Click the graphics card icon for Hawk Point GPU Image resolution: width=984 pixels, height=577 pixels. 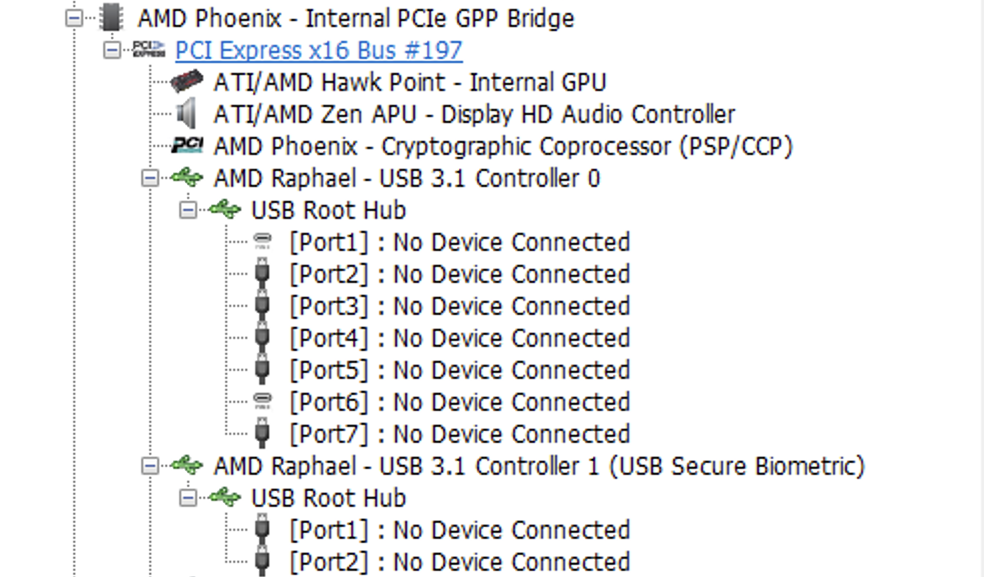(186, 82)
